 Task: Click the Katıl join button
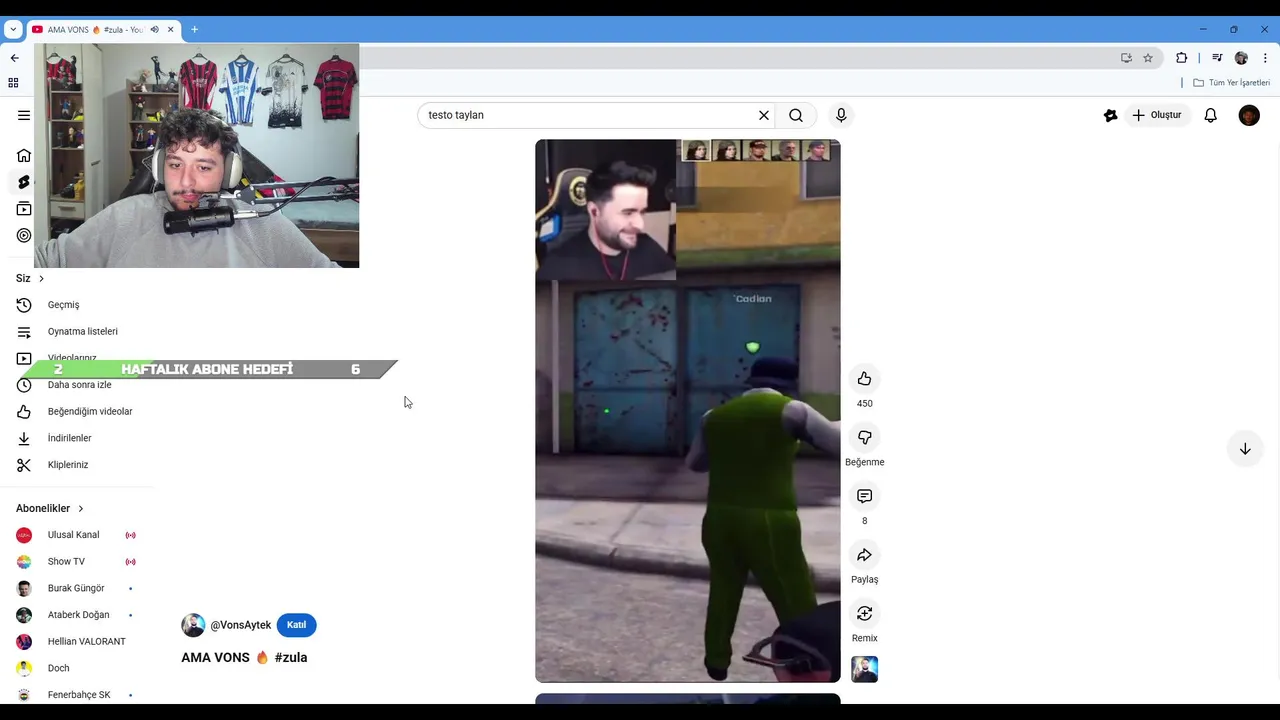coord(296,625)
